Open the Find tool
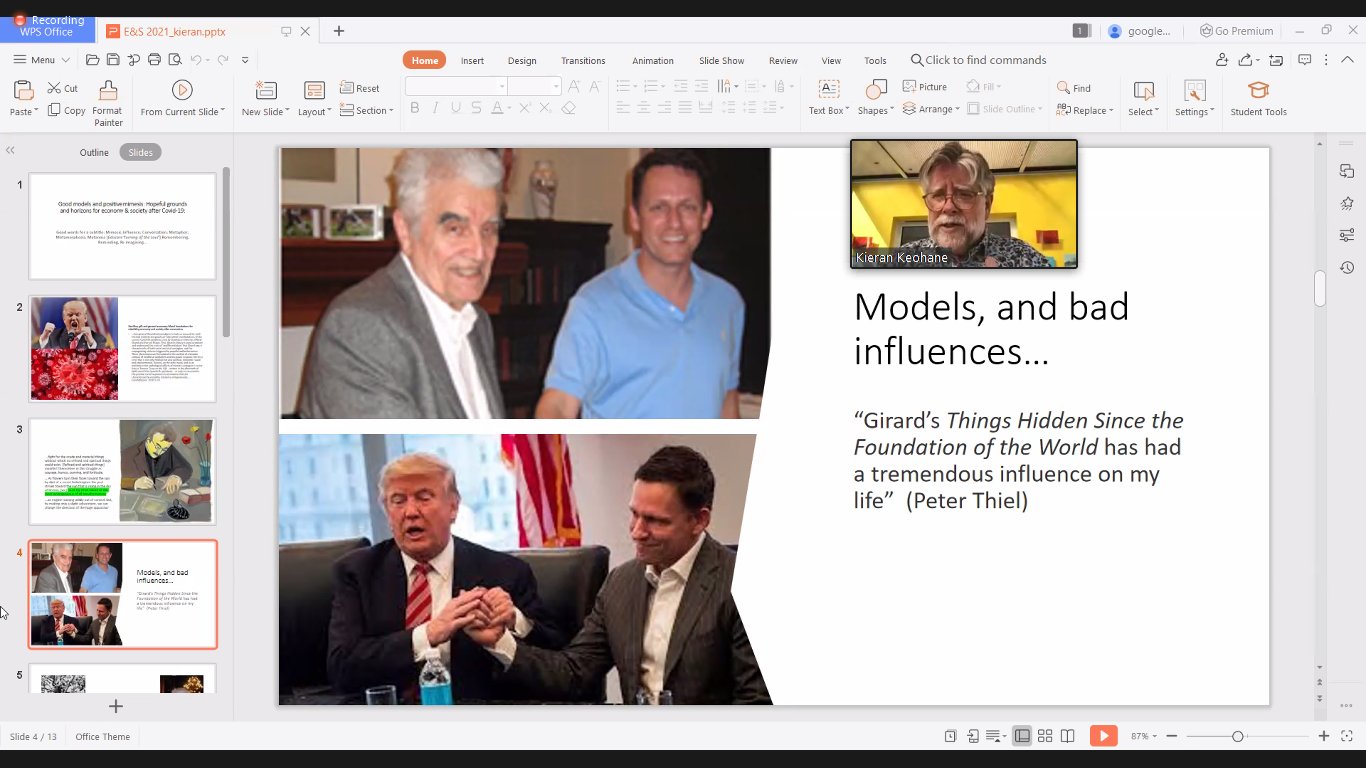Image resolution: width=1366 pixels, height=768 pixels. coord(1073,88)
